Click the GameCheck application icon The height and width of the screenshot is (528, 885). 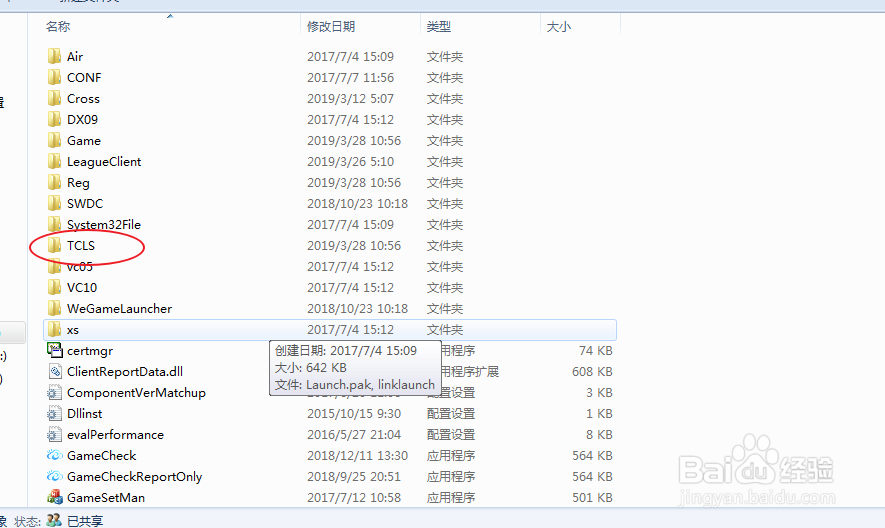pos(54,455)
